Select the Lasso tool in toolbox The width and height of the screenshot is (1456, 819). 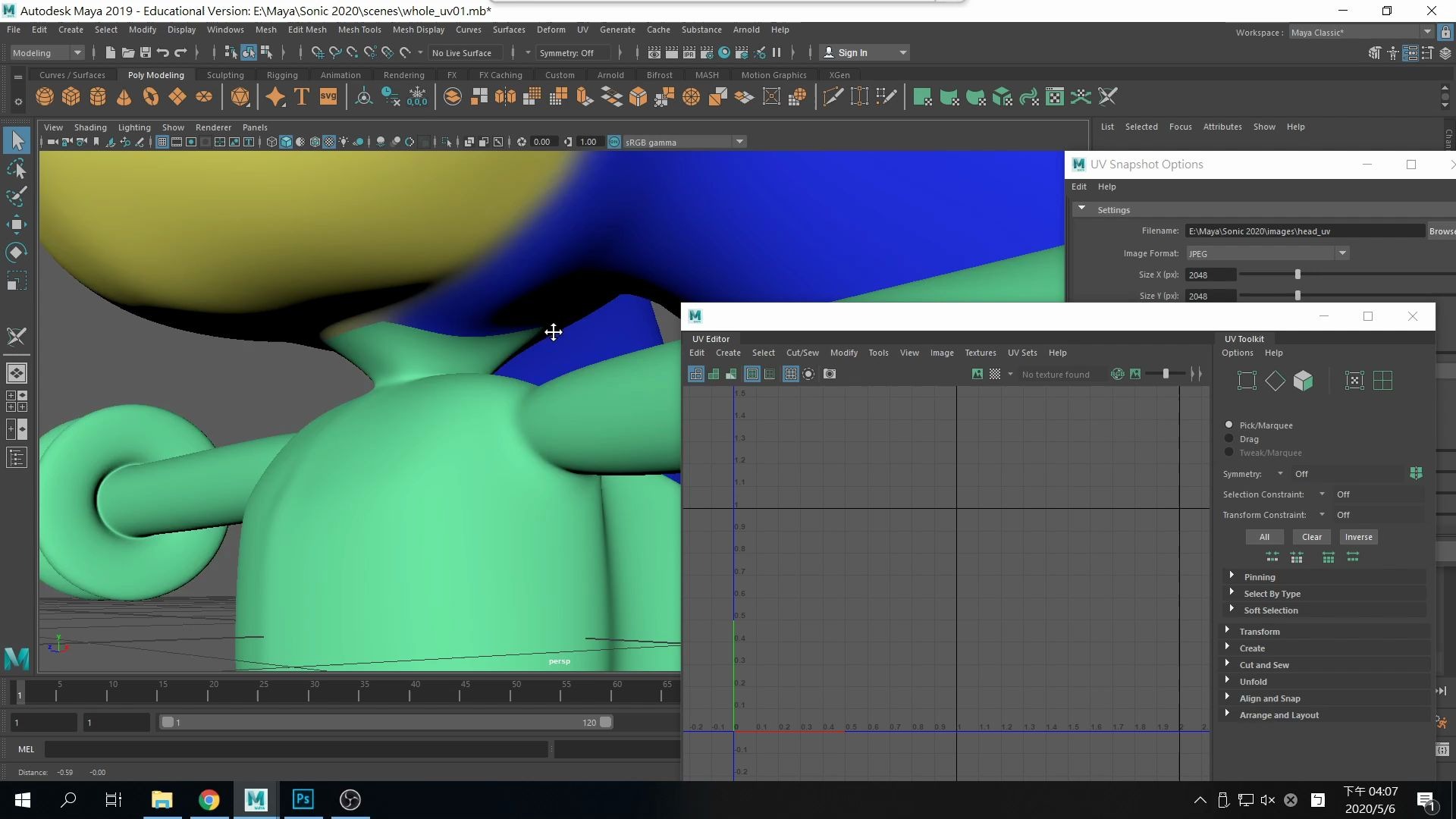pos(17,168)
